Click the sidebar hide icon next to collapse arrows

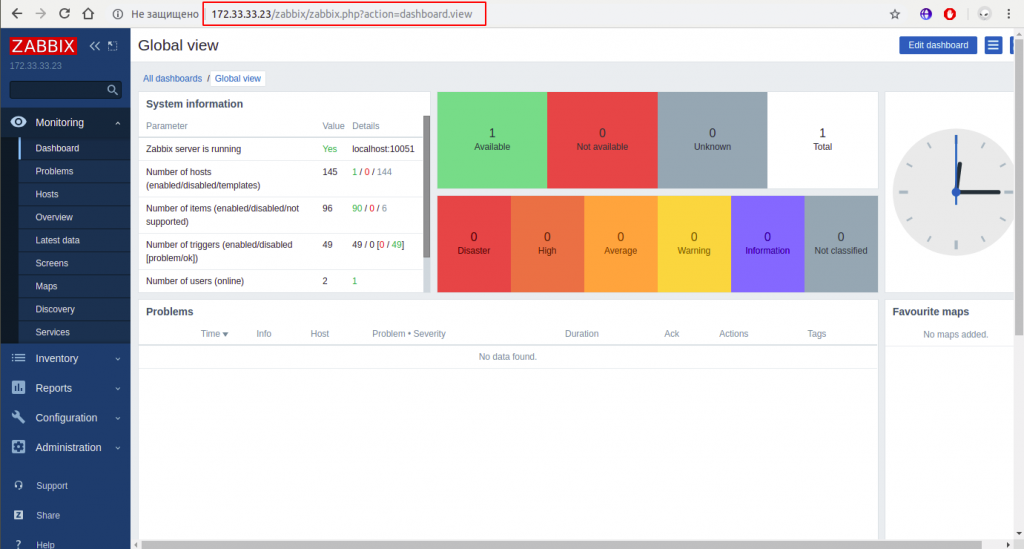tap(112, 46)
